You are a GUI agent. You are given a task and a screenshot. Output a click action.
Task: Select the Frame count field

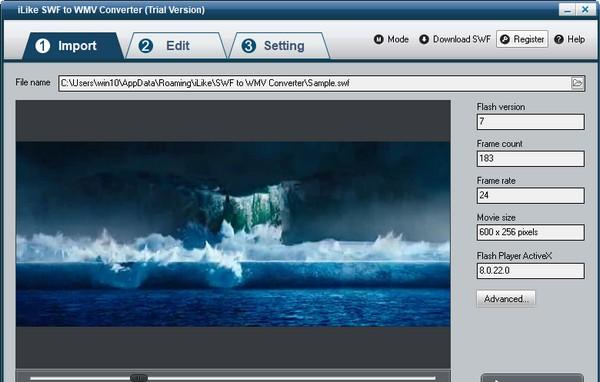point(530,158)
